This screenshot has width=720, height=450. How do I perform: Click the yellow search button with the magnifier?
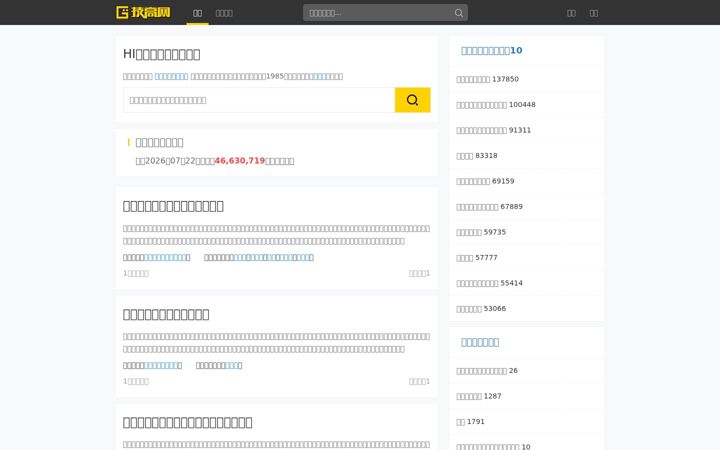[412, 100]
